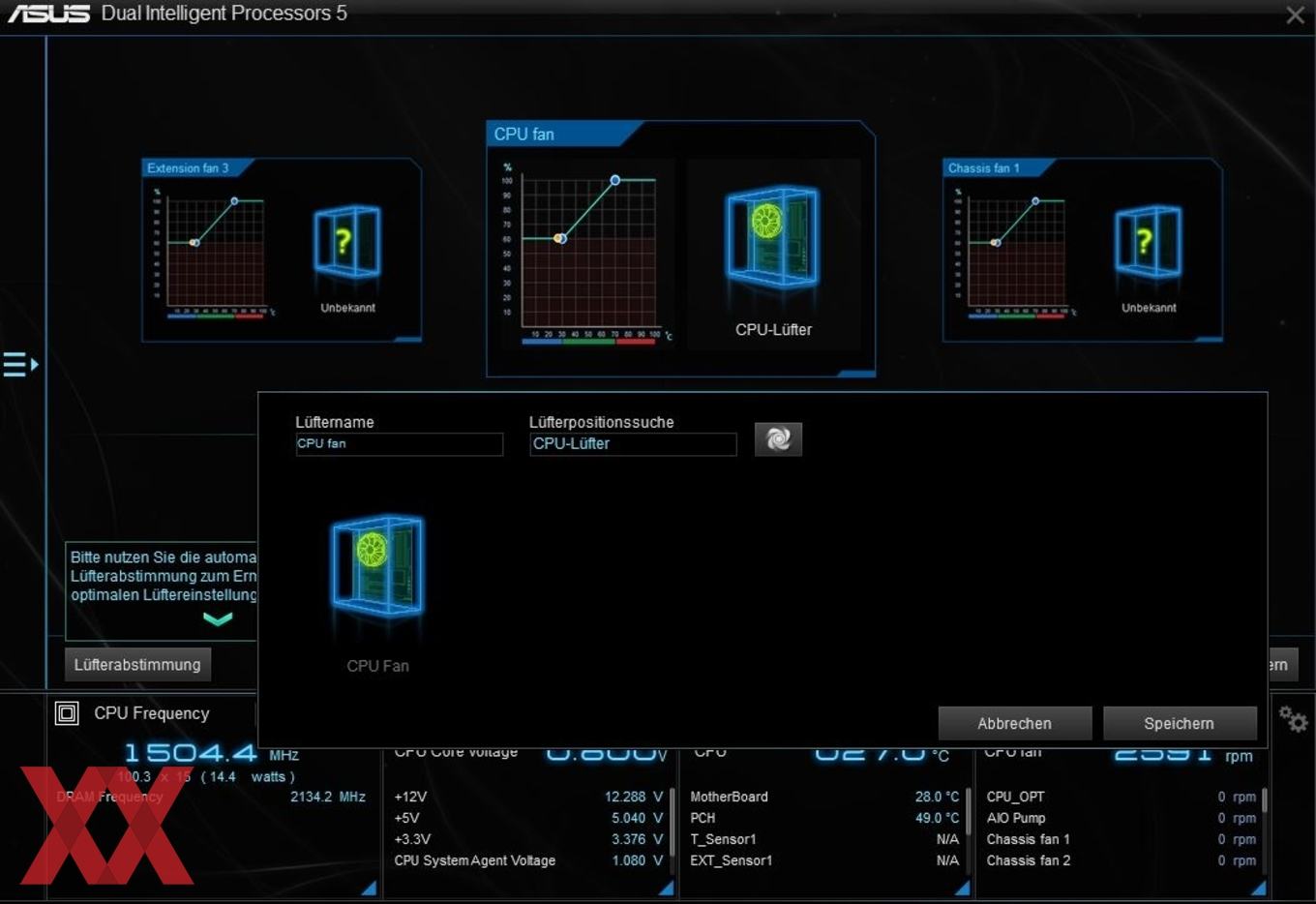
Task: Click the Chassis fan 2 rpm row
Action: (x=1122, y=860)
